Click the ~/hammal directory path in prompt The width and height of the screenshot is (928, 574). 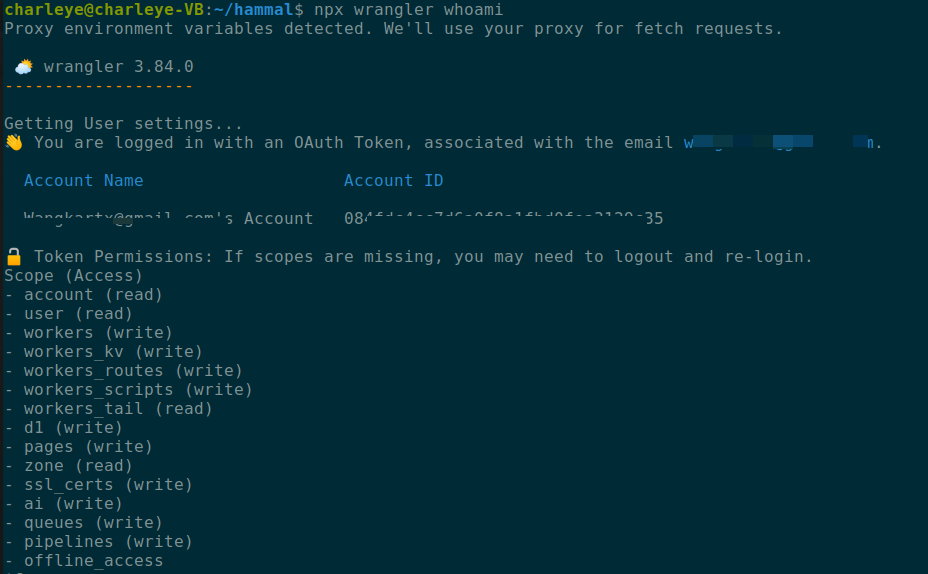point(254,10)
